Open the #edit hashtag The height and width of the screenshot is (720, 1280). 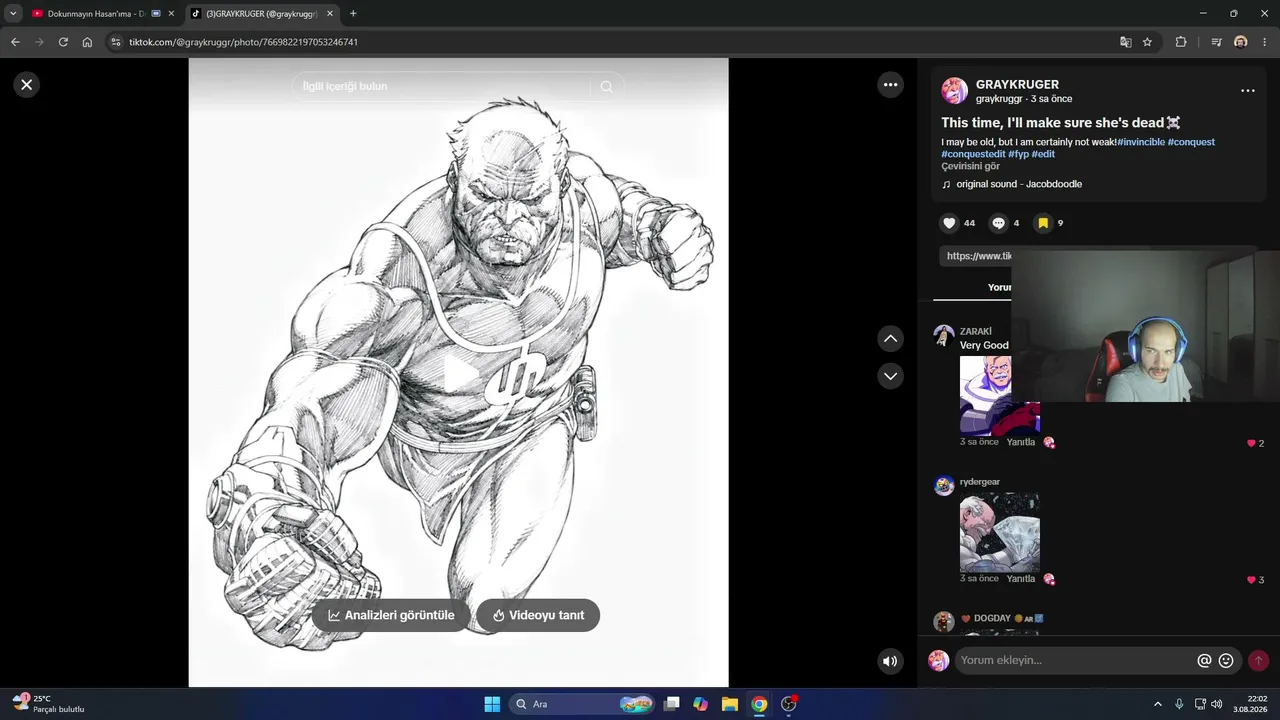tap(1043, 154)
